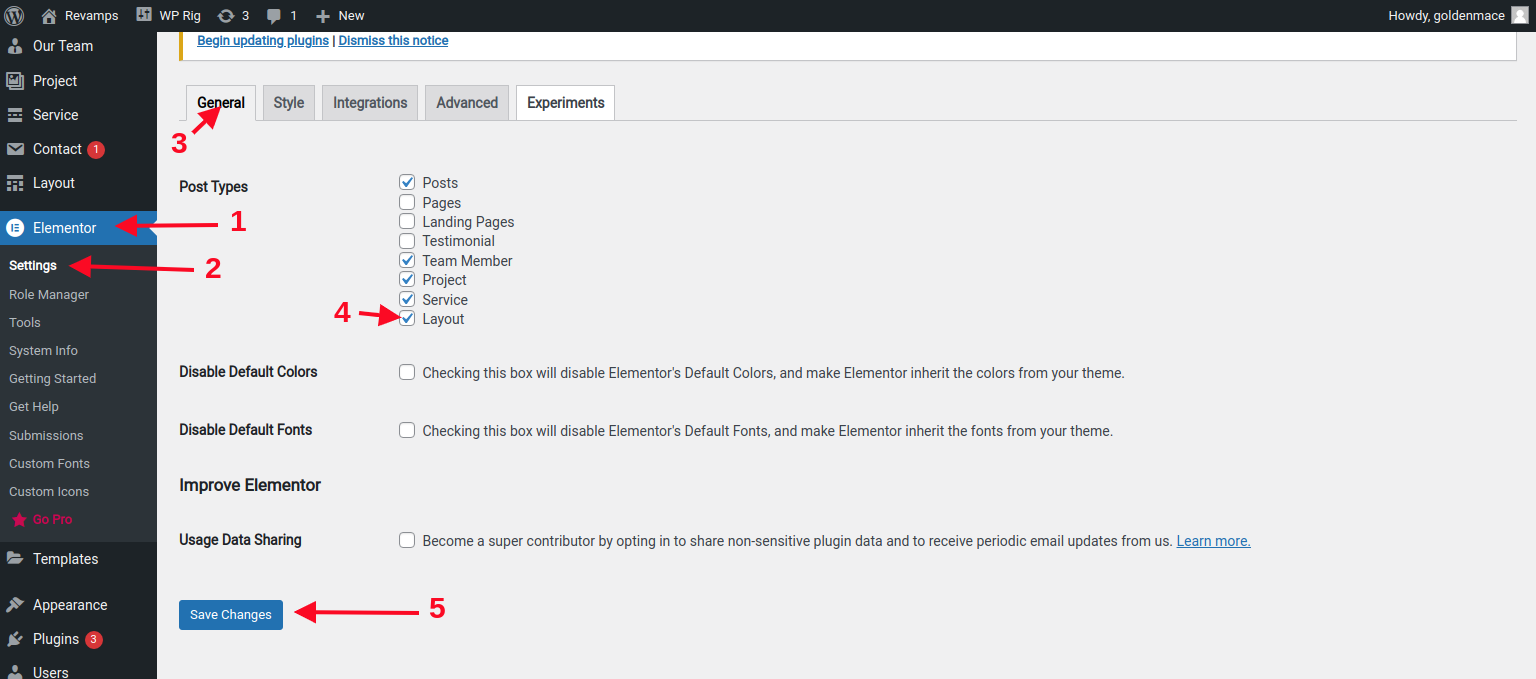Viewport: 1536px width, 679px height.
Task: Click the user avatar next to goldenmace
Action: coord(1519,15)
